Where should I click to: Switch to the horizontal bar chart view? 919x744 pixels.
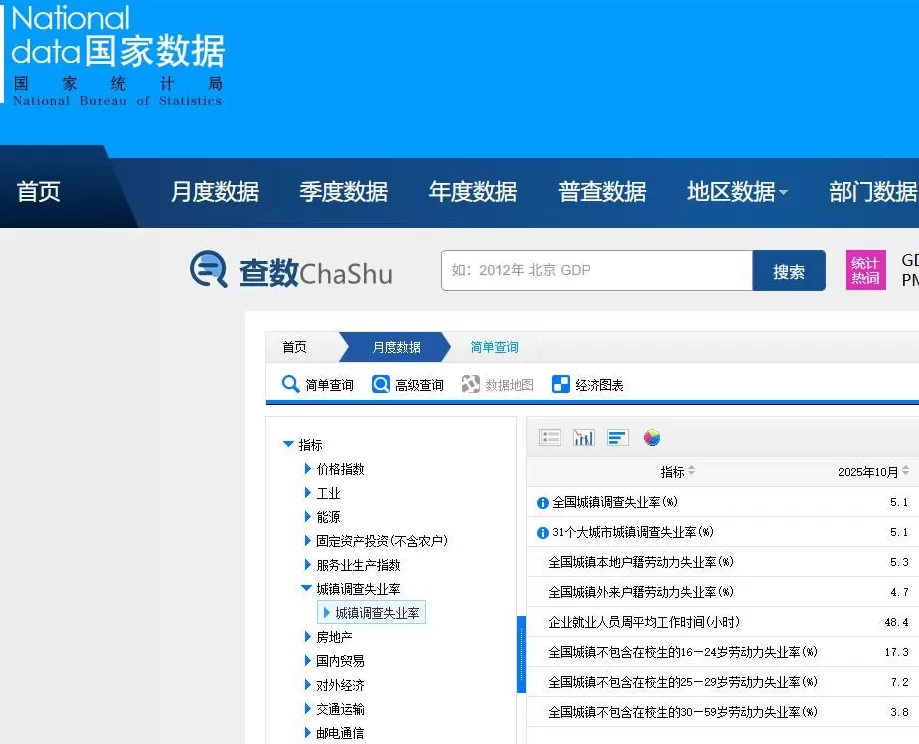618,436
